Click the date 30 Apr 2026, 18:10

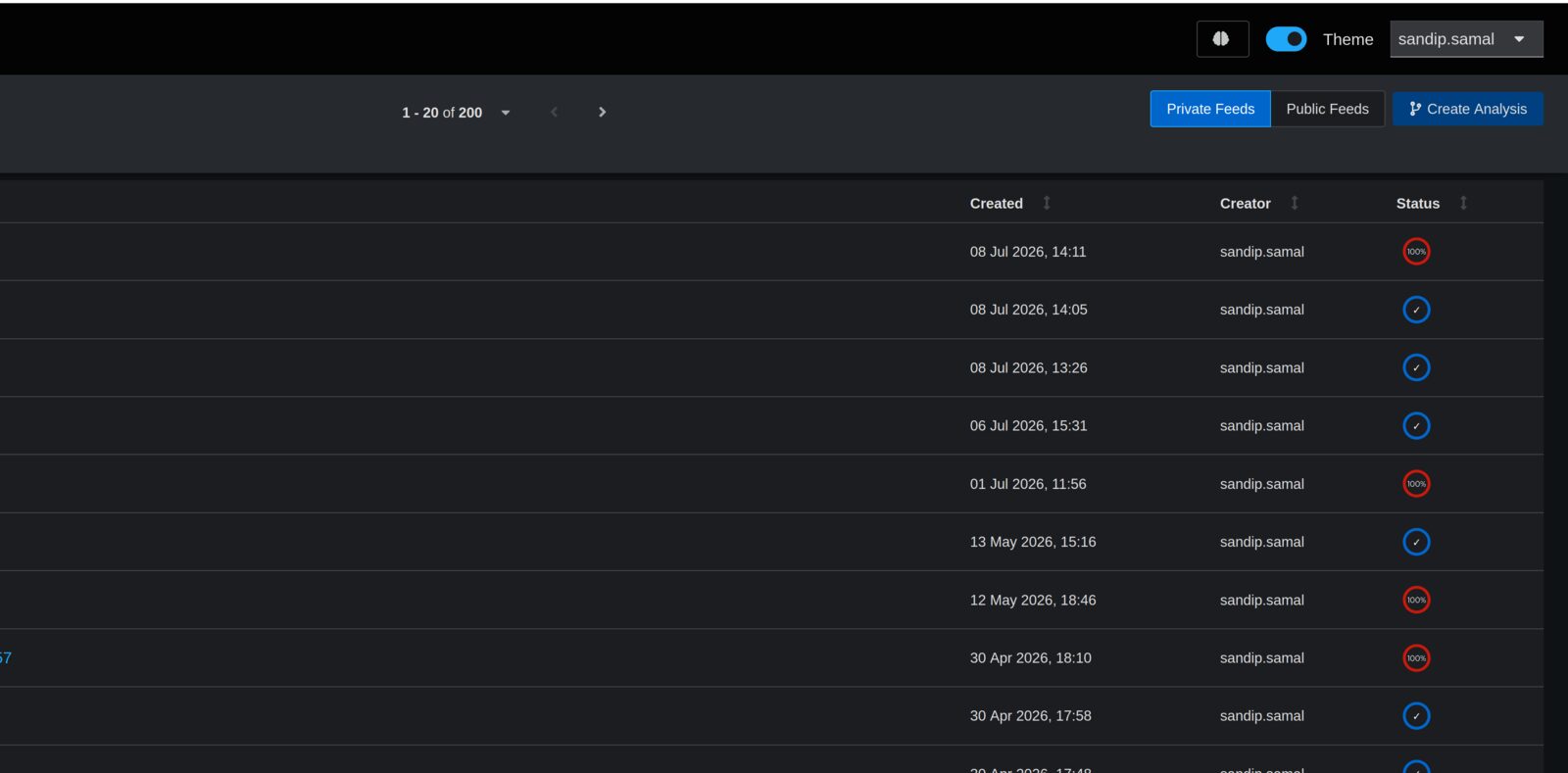click(1031, 658)
